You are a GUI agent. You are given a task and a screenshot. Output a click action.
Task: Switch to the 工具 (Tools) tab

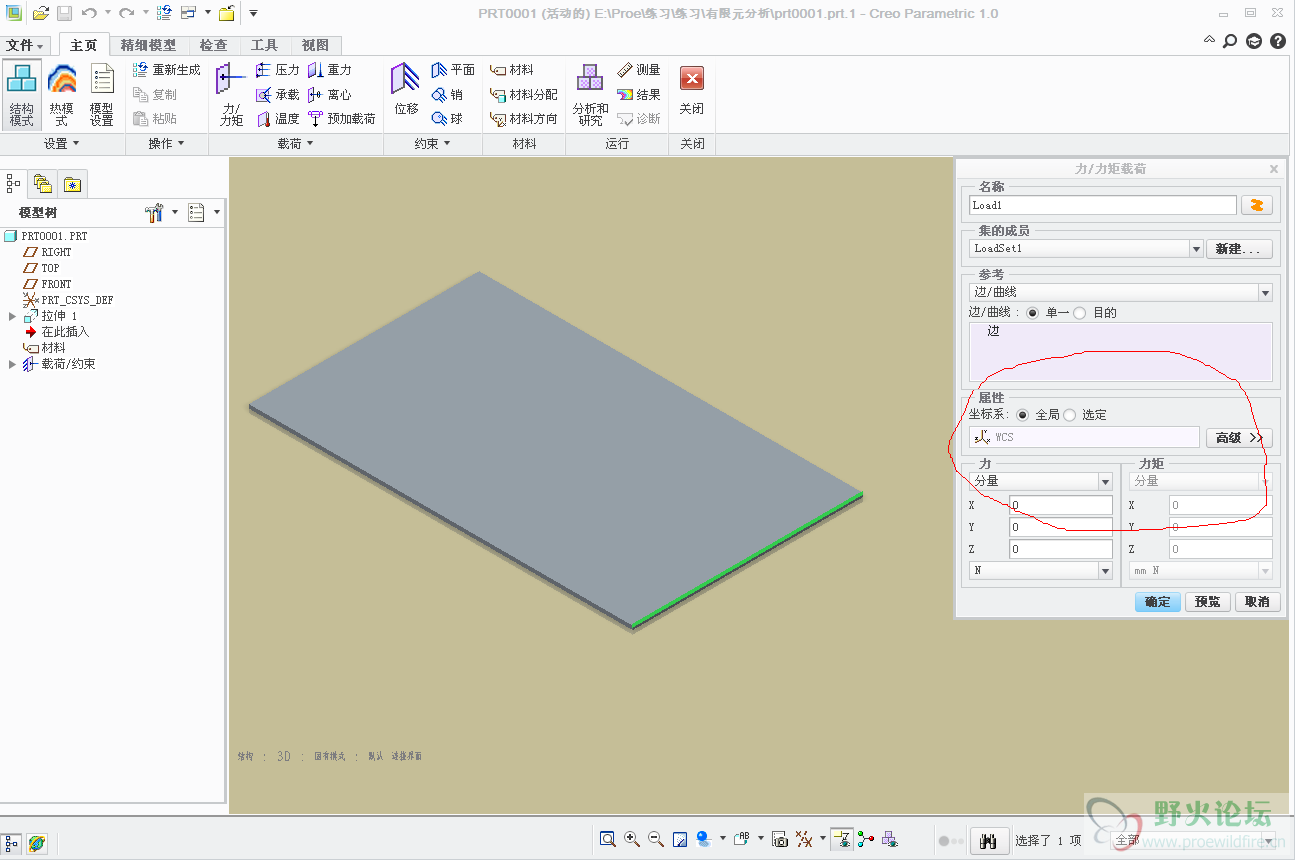[264, 45]
